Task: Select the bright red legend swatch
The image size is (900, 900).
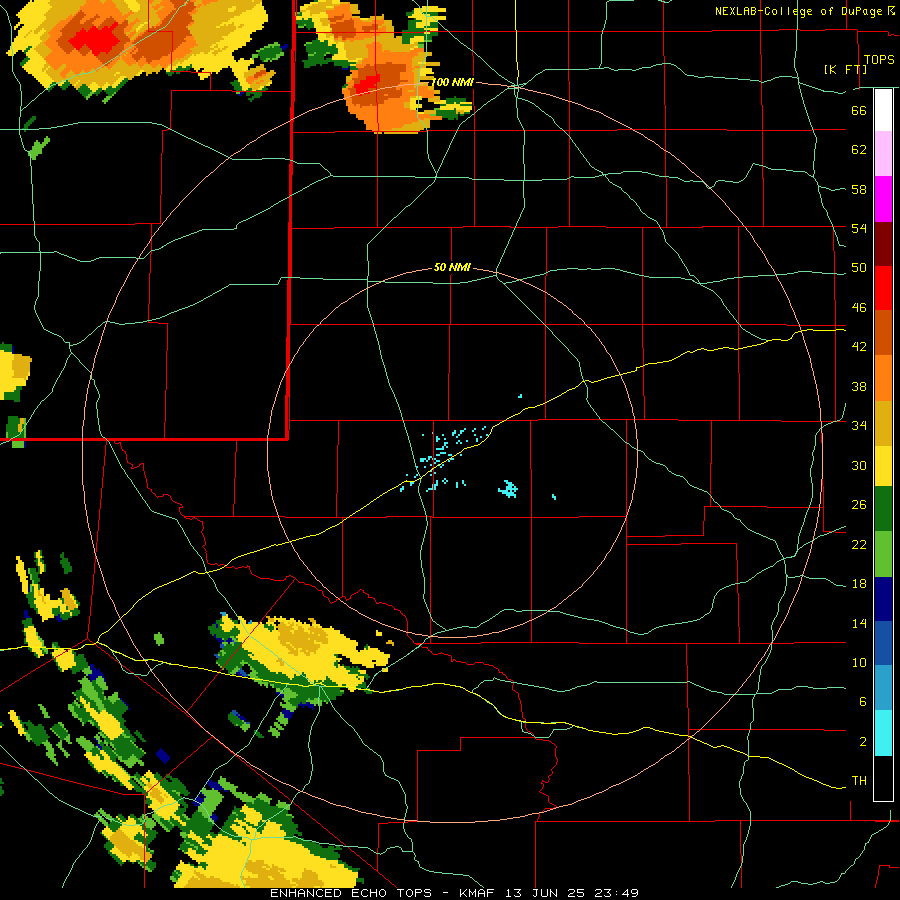Action: pos(883,288)
